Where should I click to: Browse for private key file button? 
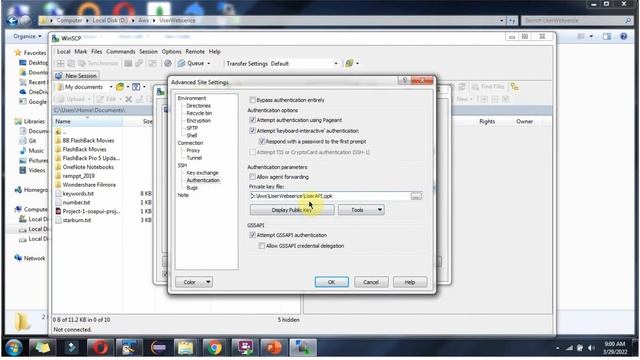click(416, 196)
